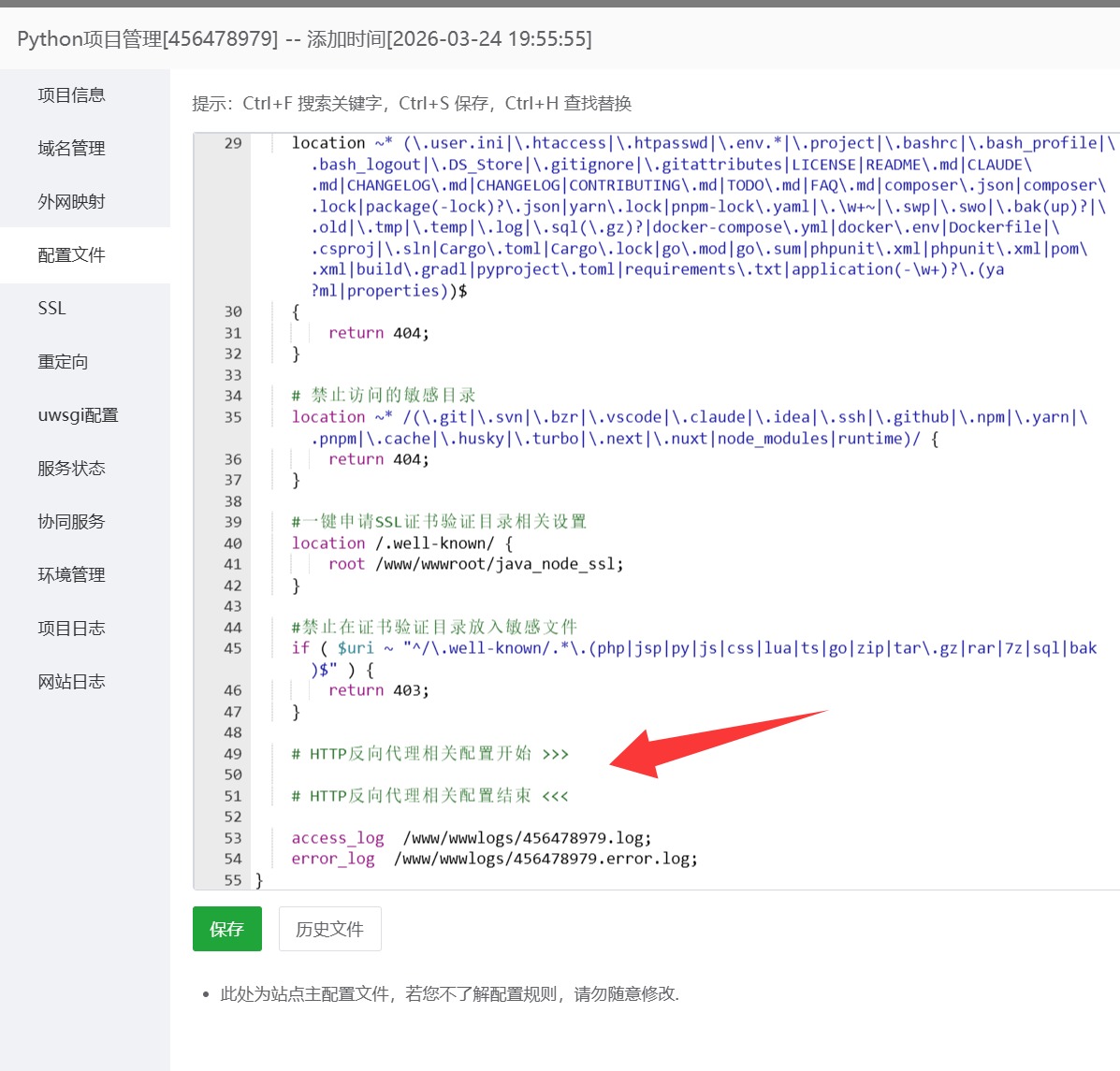Click line number 29 in gutter
Image resolution: width=1120 pixels, height=1071 pixels.
pyautogui.click(x=233, y=143)
